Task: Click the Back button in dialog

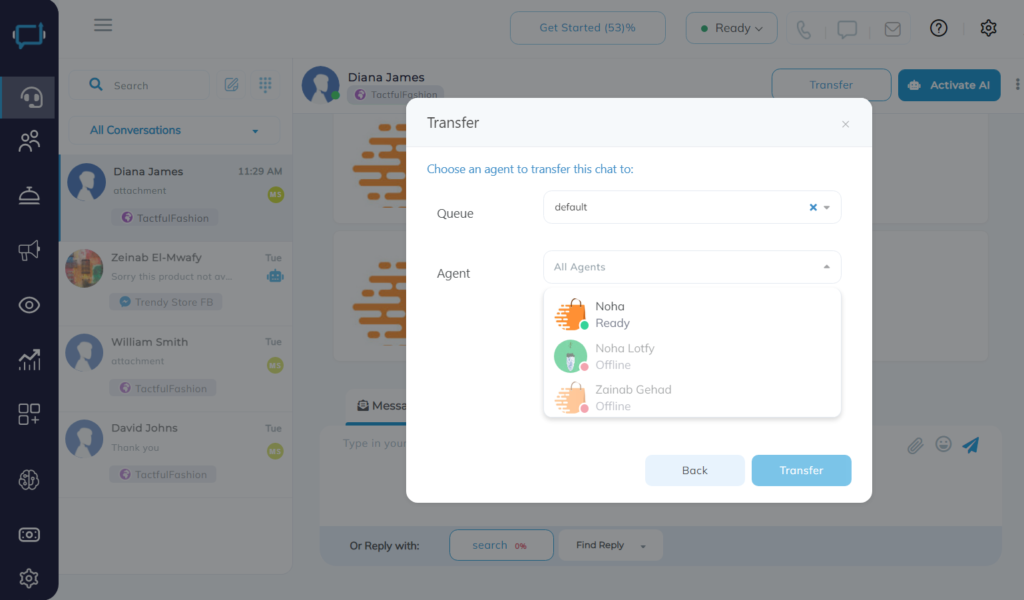Action: coord(695,470)
